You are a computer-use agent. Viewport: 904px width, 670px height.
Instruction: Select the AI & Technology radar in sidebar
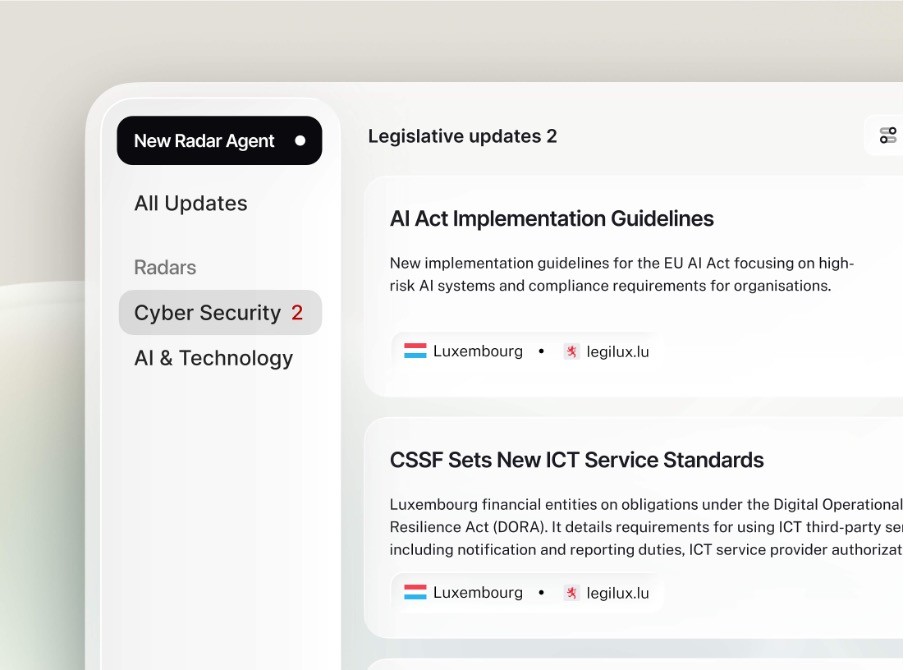point(213,357)
